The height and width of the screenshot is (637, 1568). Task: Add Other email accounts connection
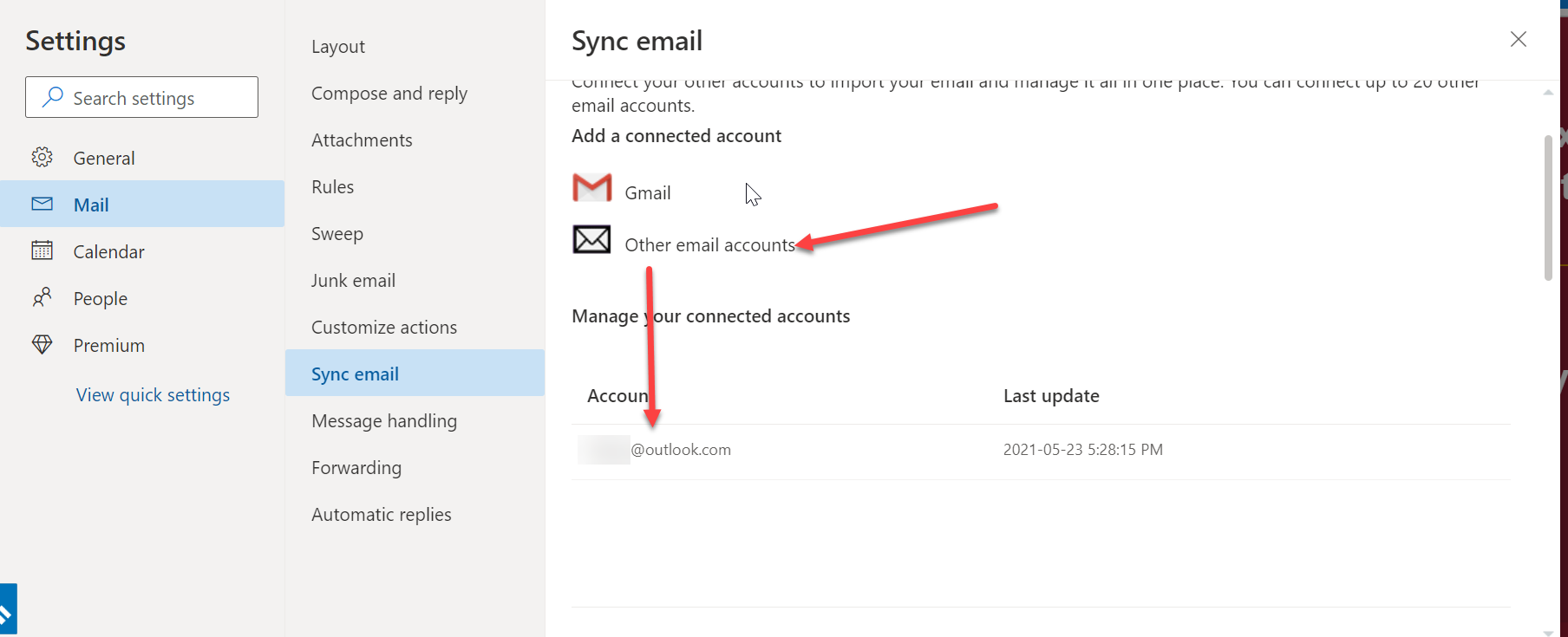pyautogui.click(x=709, y=245)
